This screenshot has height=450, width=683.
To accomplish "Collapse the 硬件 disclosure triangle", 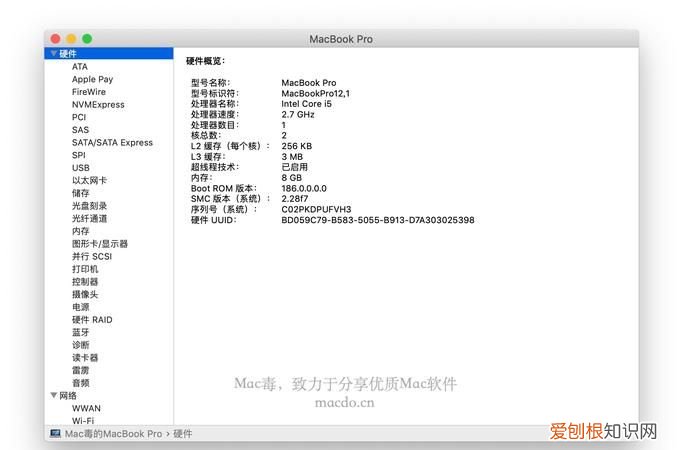I will click(53, 53).
